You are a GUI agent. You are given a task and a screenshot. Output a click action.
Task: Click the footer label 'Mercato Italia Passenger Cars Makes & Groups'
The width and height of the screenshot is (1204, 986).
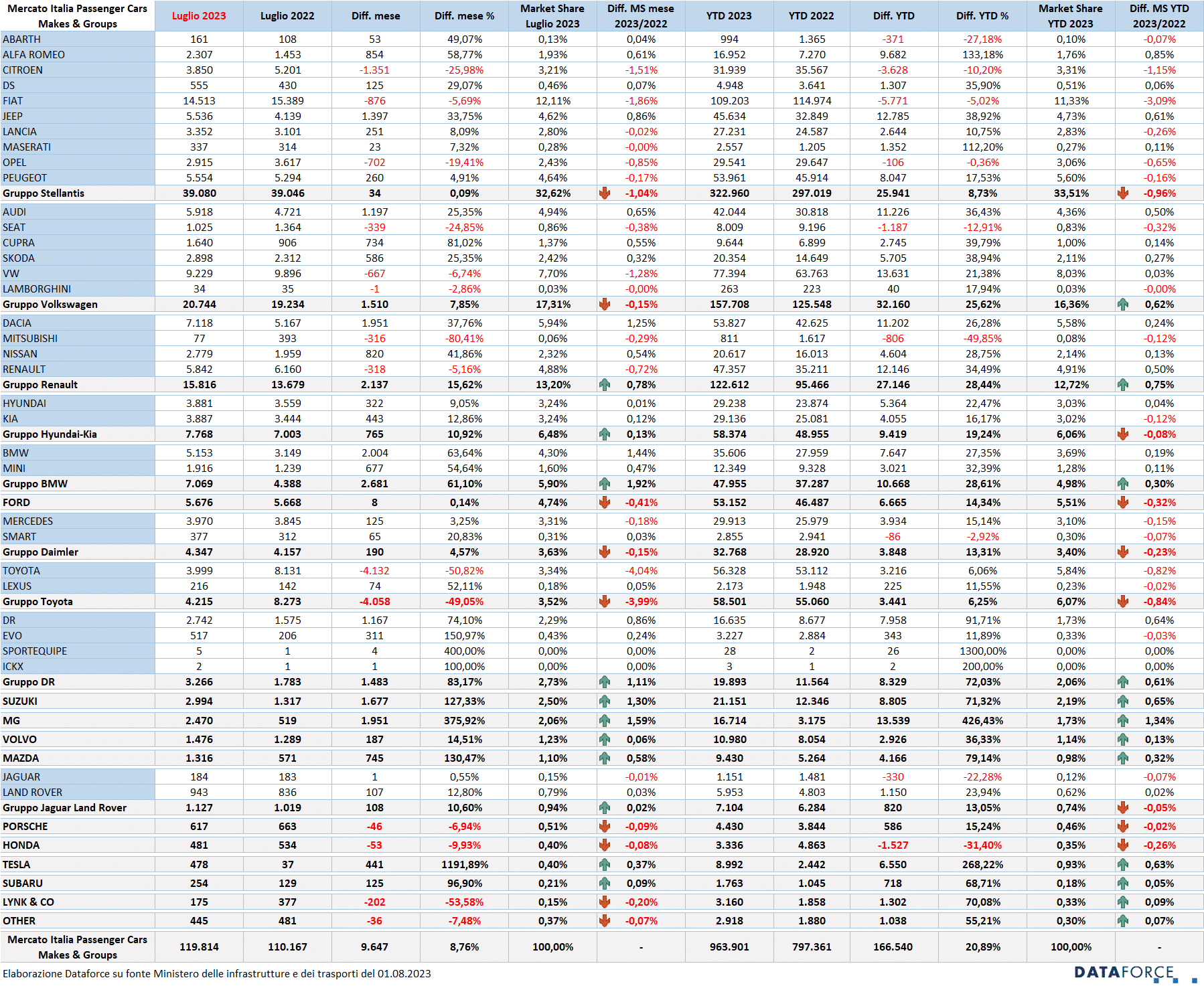click(x=77, y=947)
